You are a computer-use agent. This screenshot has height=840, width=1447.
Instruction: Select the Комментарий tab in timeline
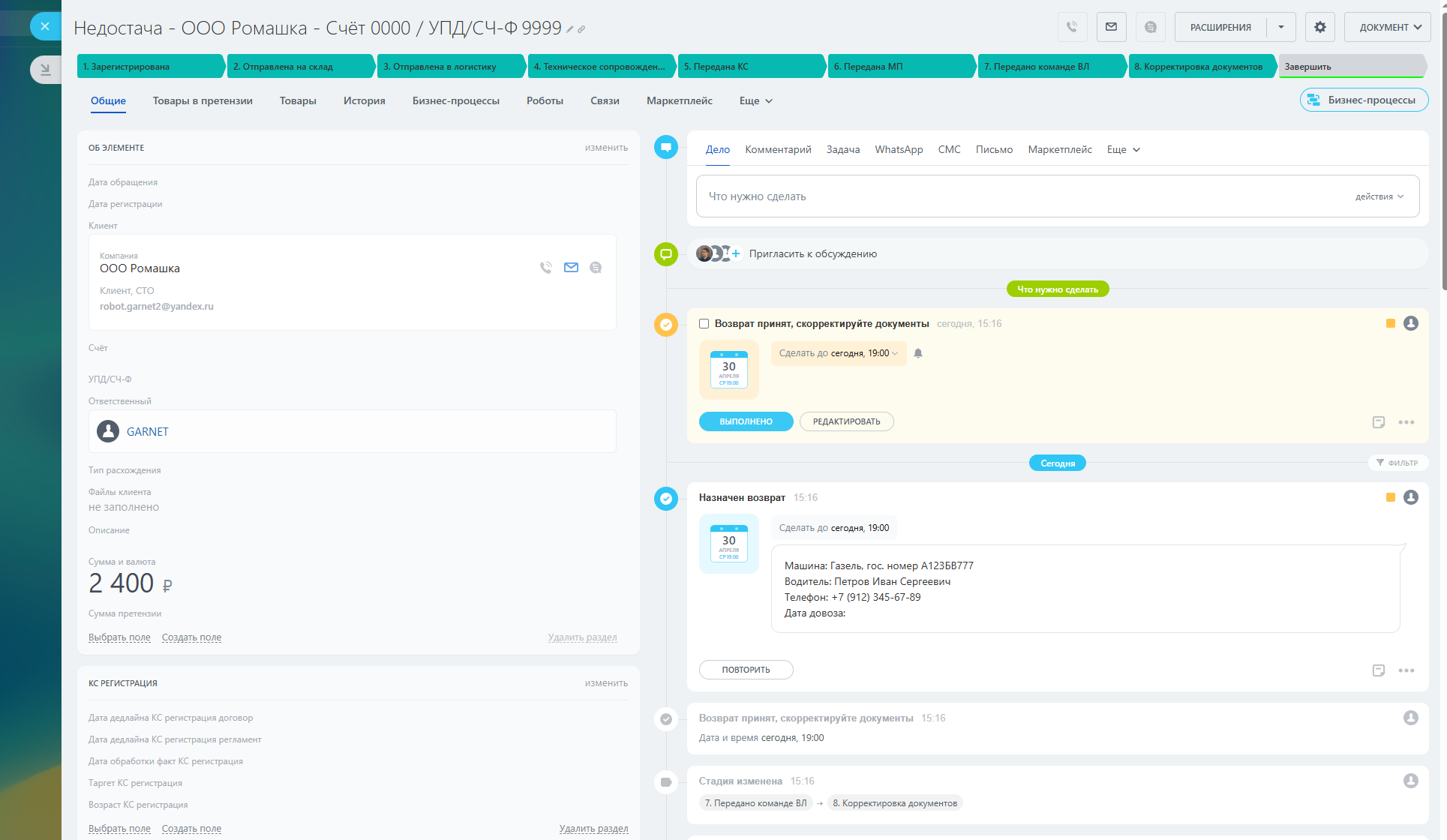click(x=778, y=149)
